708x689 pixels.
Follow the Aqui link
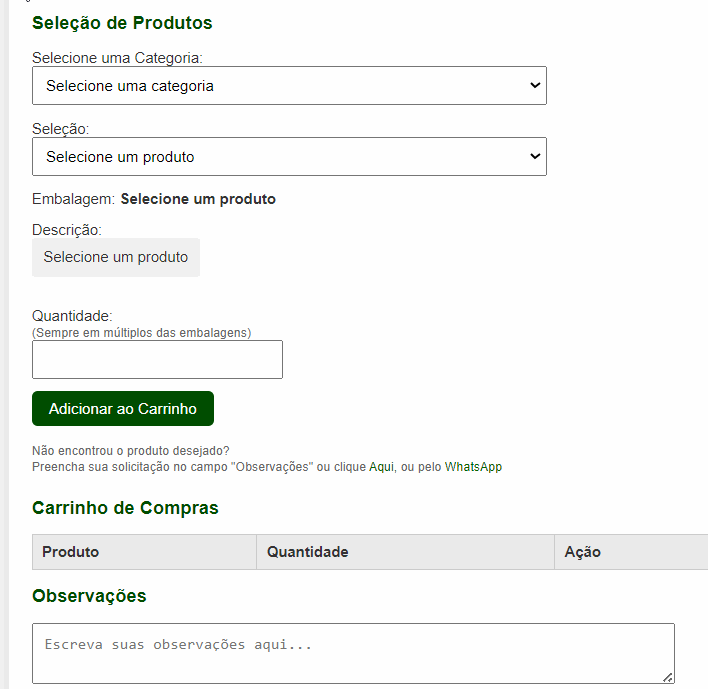tap(381, 467)
